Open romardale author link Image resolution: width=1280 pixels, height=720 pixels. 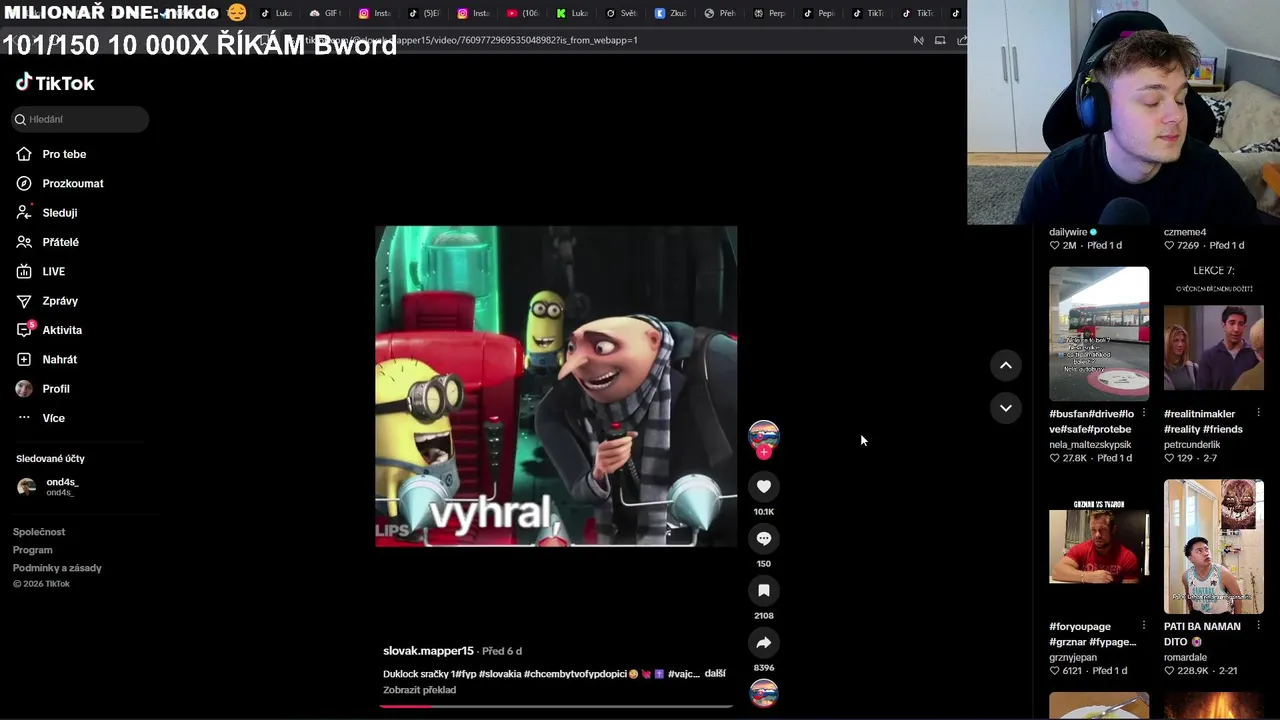(x=1187, y=658)
